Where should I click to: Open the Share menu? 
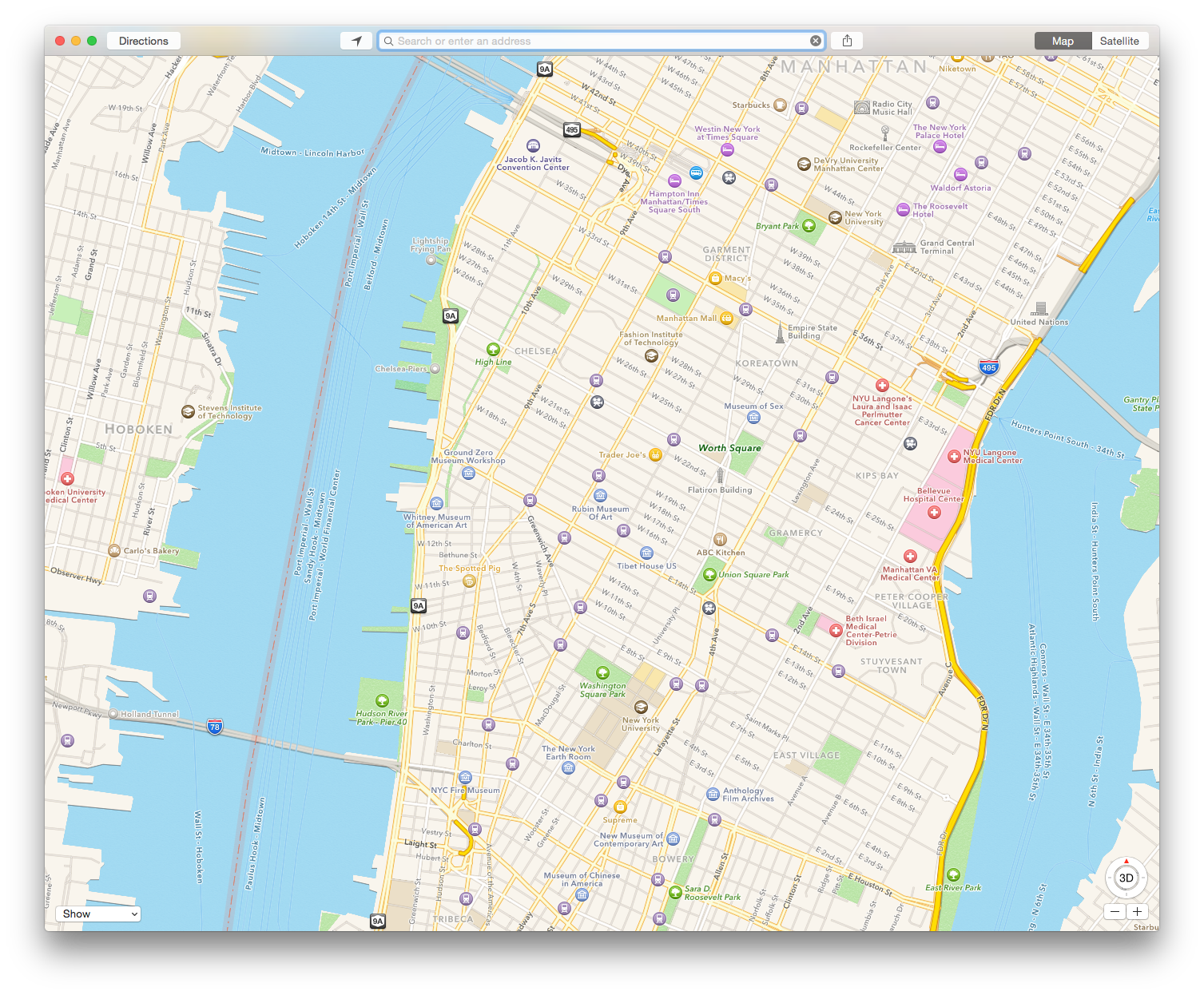[x=847, y=41]
